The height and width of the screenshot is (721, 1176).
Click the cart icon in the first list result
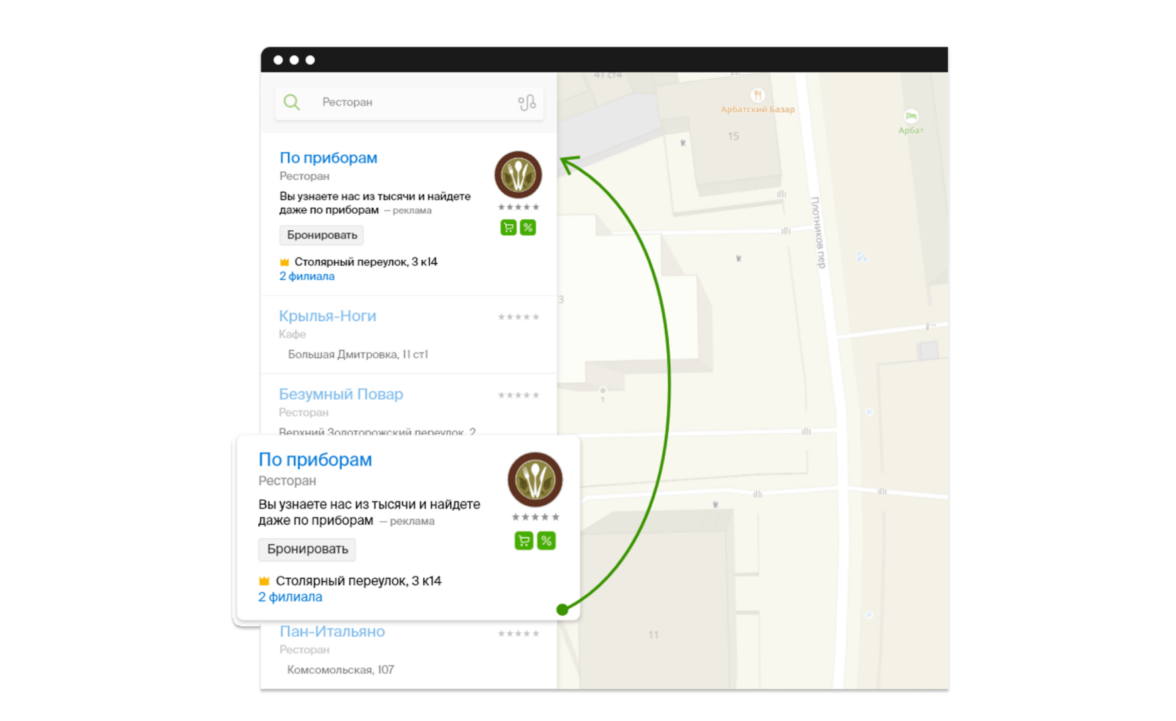point(508,228)
